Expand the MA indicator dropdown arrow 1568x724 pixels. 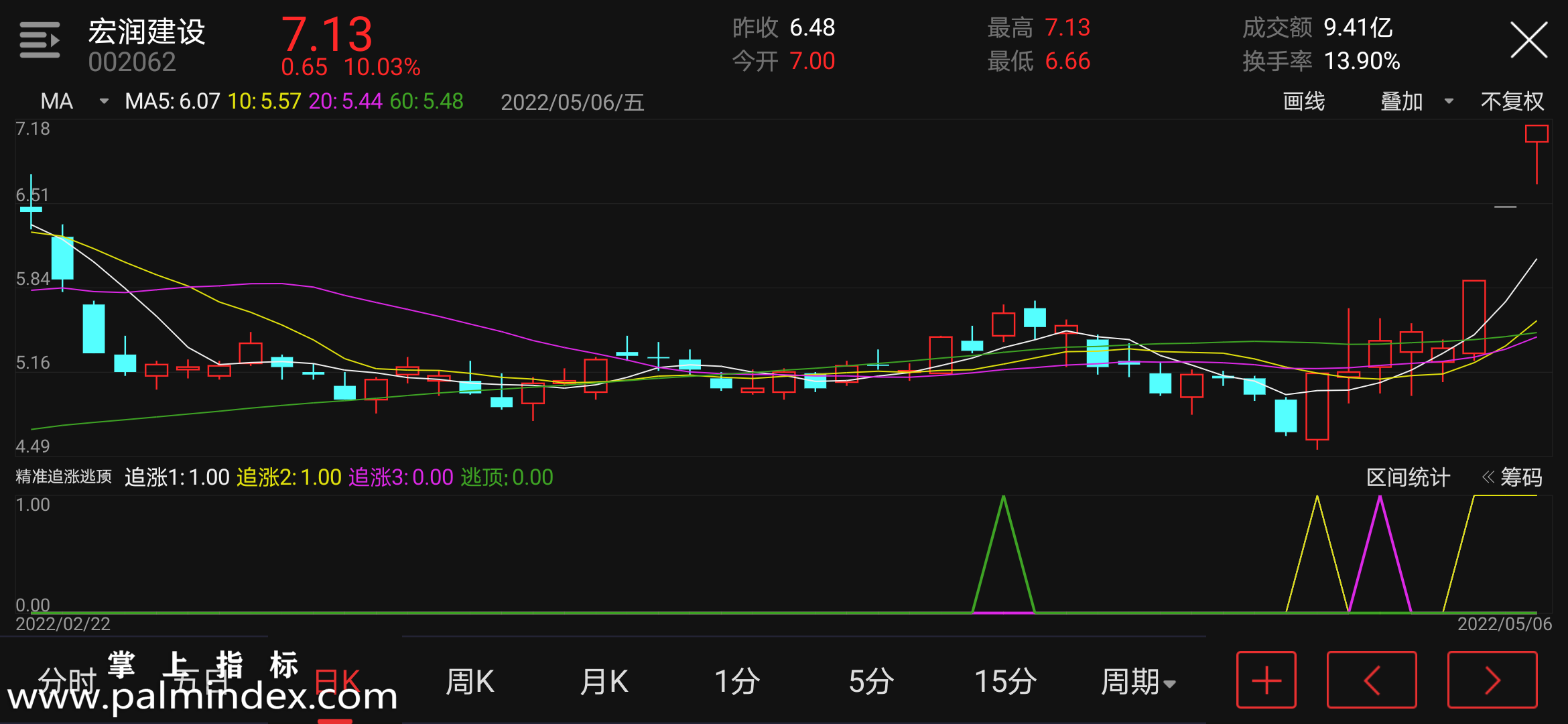(104, 101)
